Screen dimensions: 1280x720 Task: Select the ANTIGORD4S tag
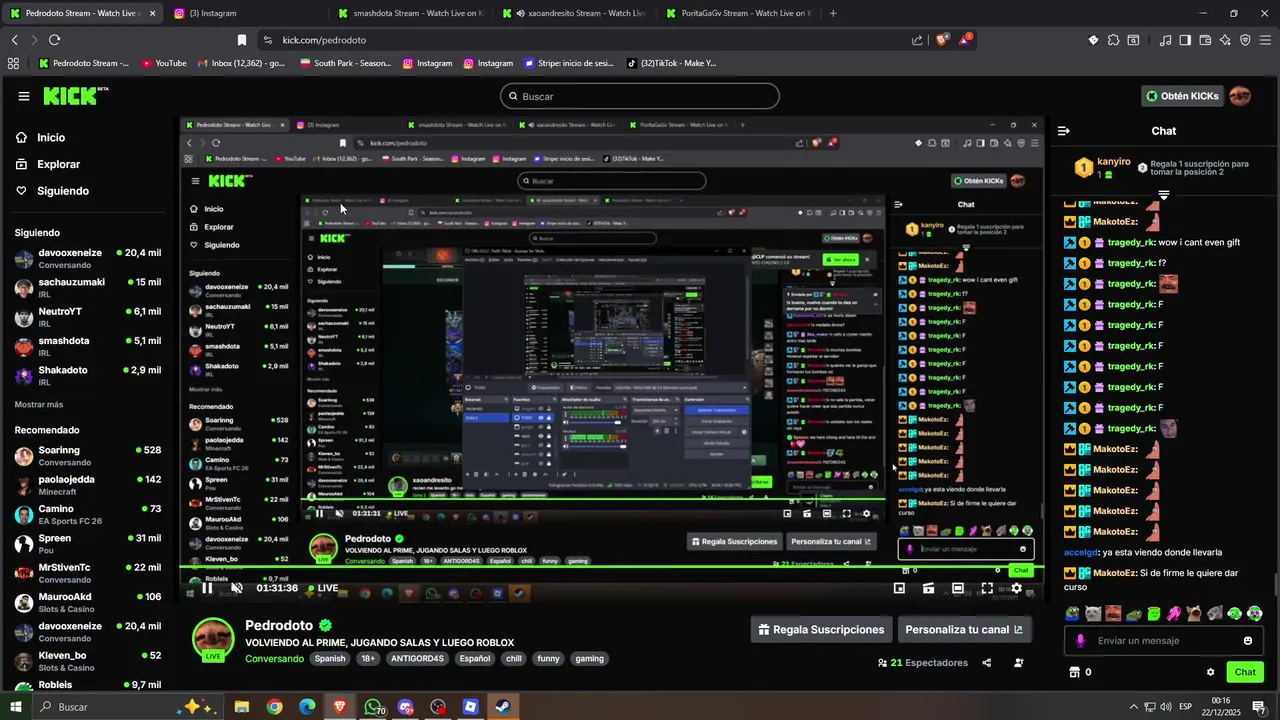point(417,659)
